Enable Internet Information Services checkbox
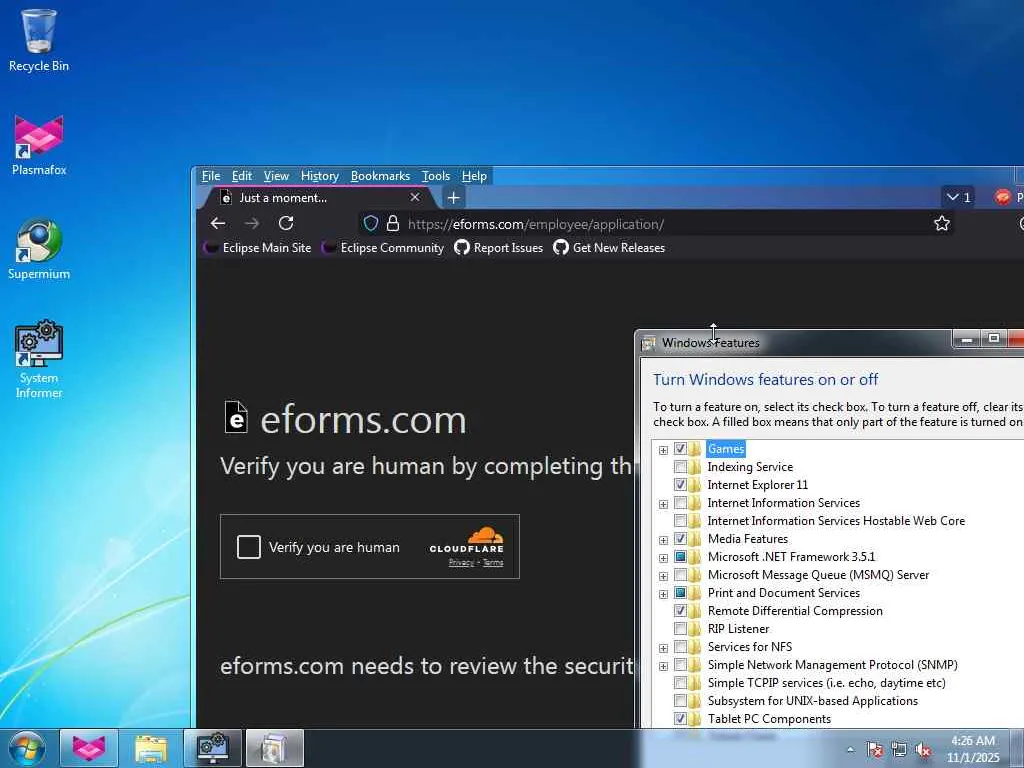 [680, 503]
